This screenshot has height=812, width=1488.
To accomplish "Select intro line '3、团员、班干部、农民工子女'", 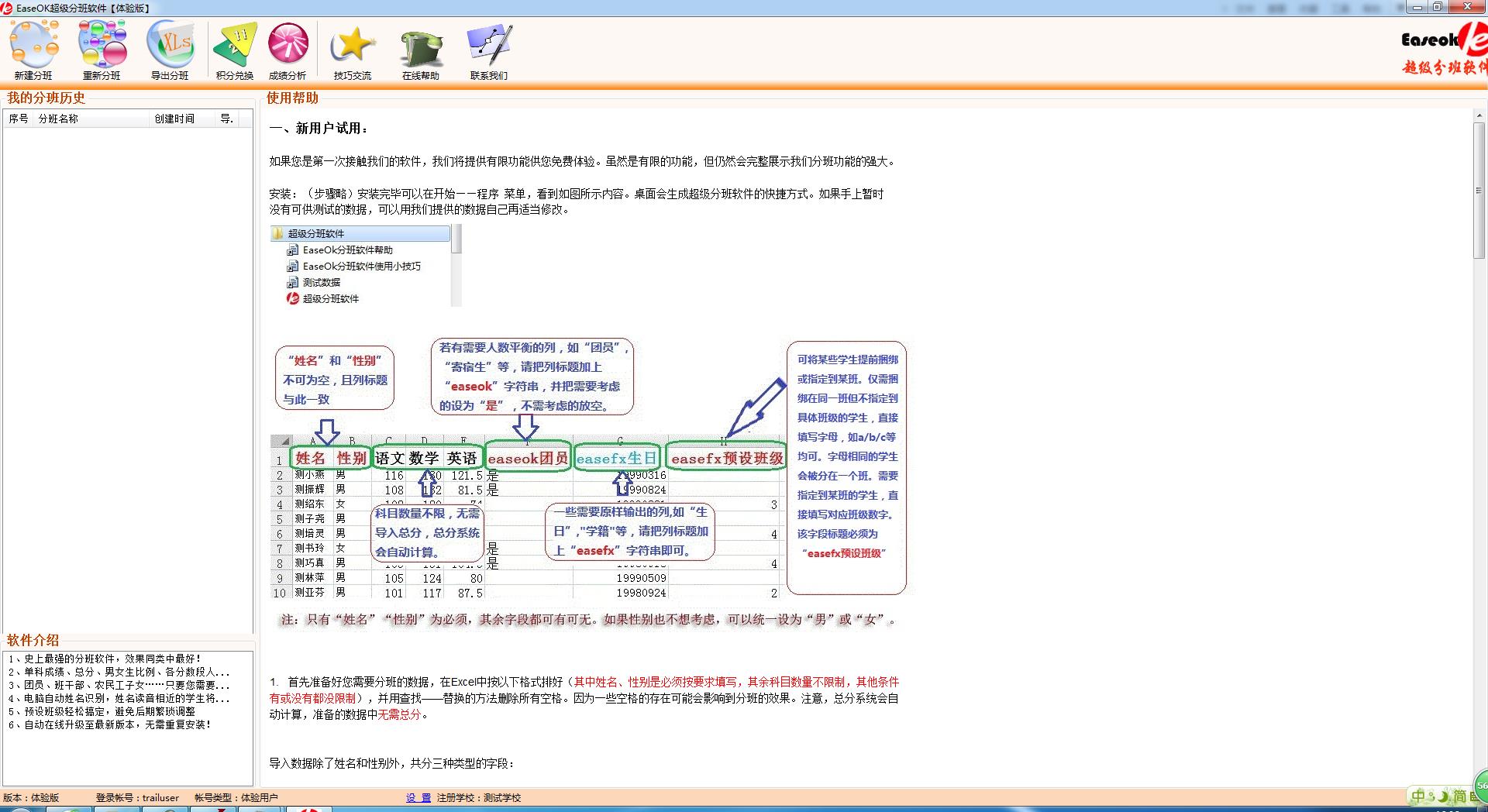I will 119,685.
